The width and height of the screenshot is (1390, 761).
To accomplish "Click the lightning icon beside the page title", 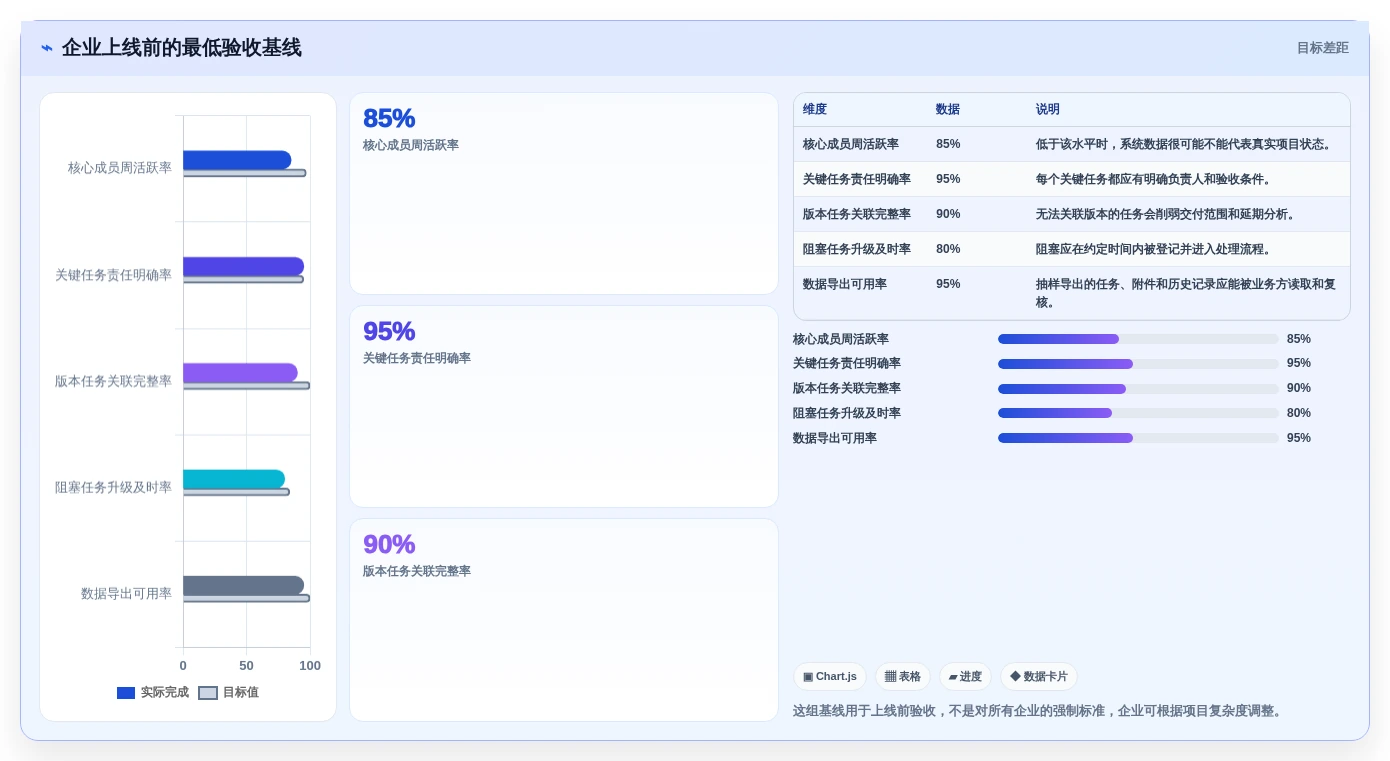I will point(47,48).
